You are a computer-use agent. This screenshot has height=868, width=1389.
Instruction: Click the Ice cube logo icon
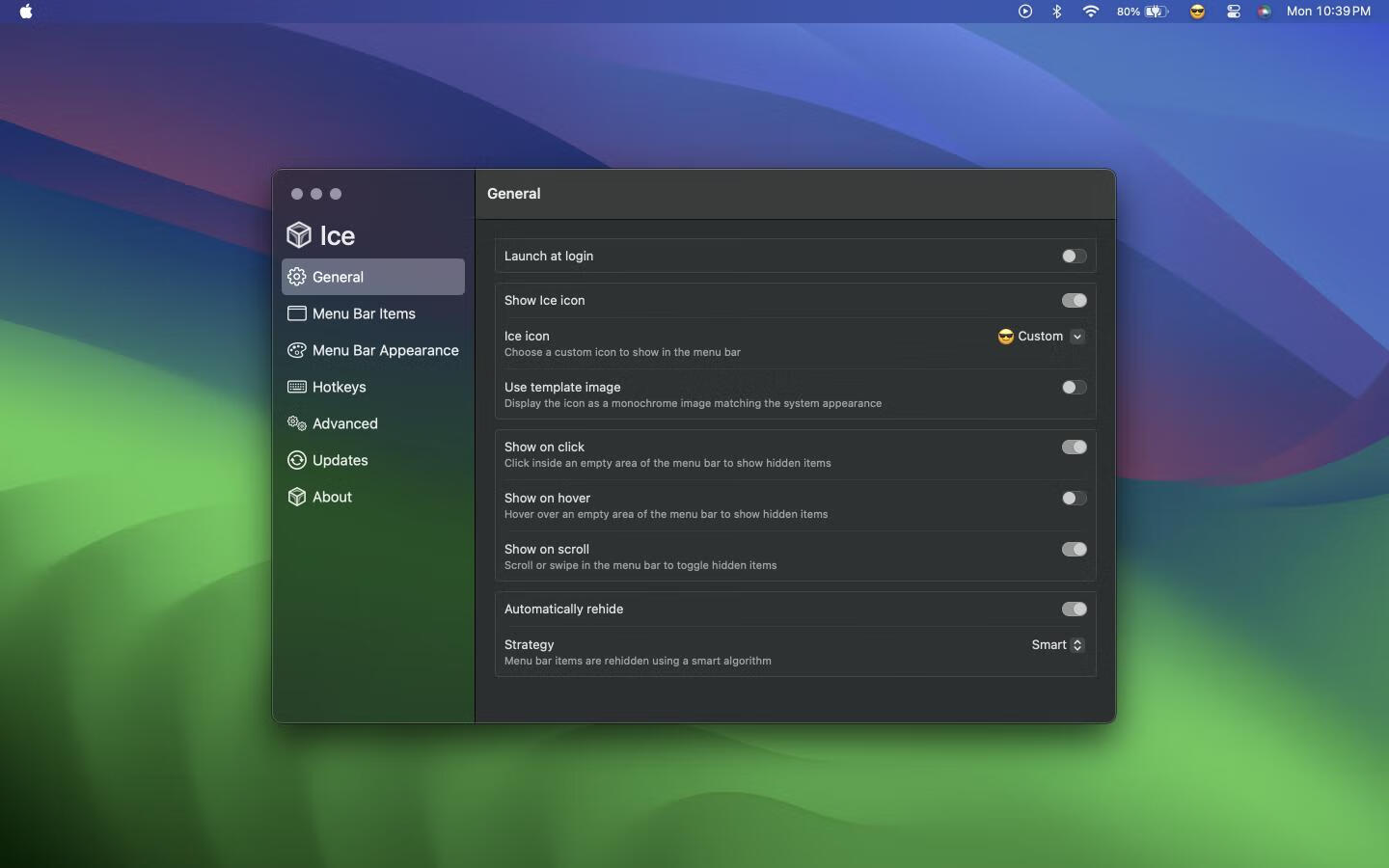click(299, 235)
